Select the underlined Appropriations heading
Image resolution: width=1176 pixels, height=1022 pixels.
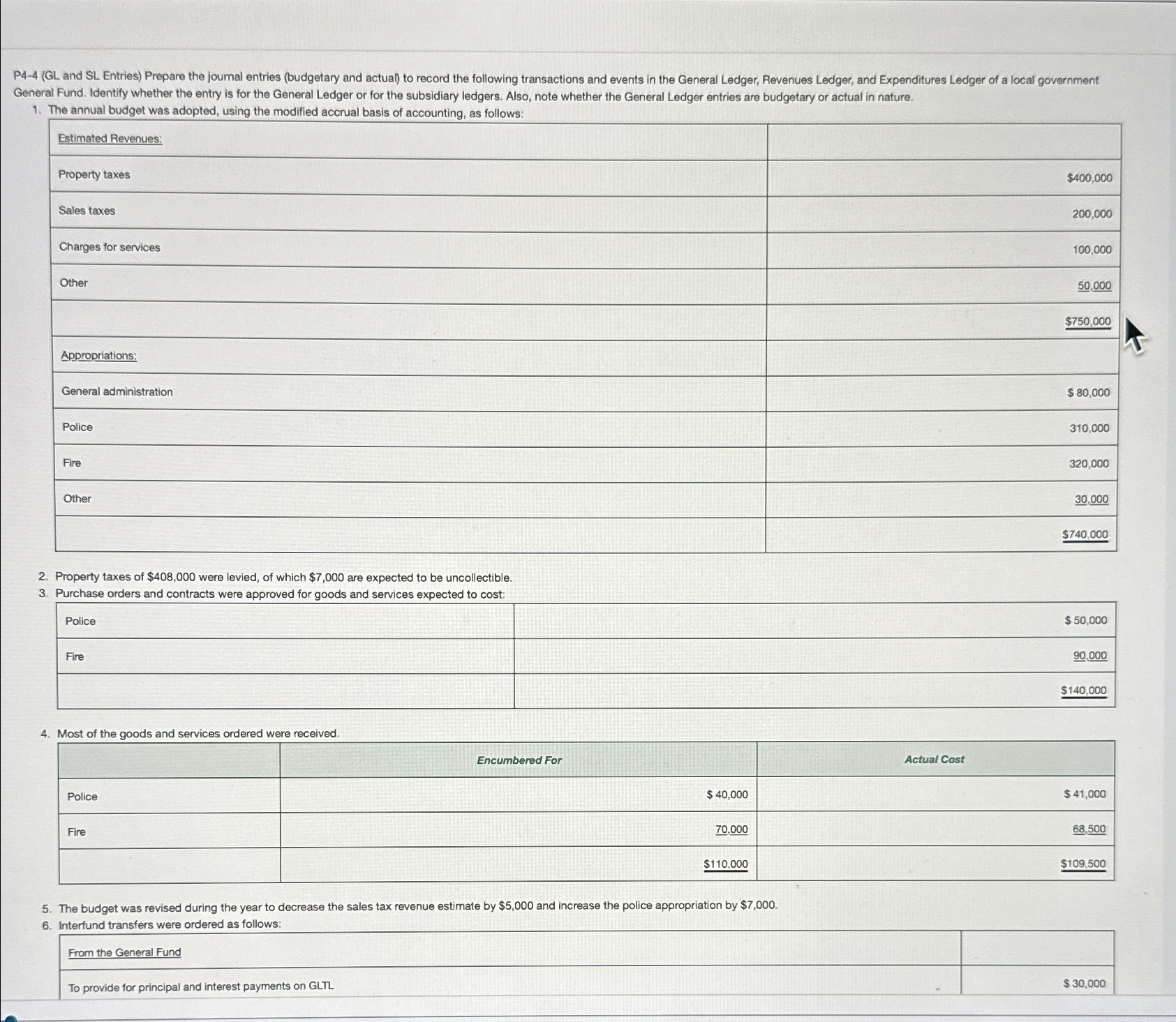tap(98, 355)
